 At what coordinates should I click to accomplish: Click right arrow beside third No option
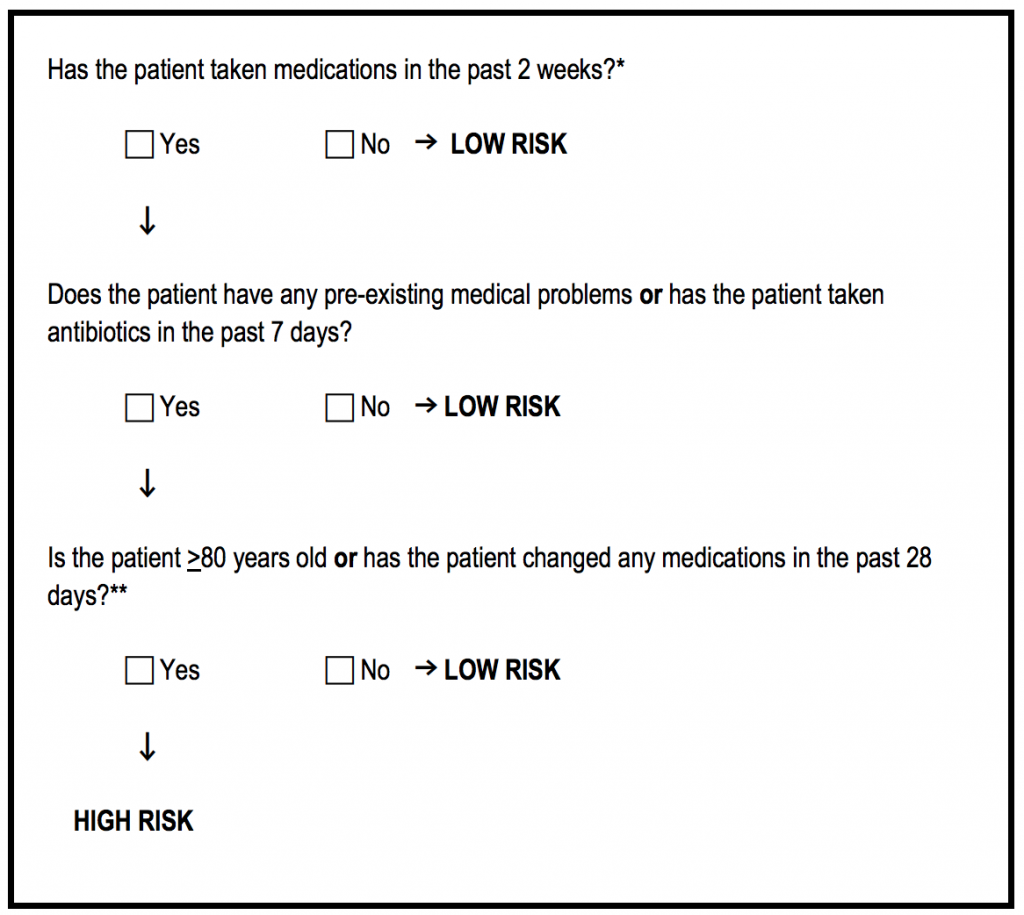[x=426, y=668]
